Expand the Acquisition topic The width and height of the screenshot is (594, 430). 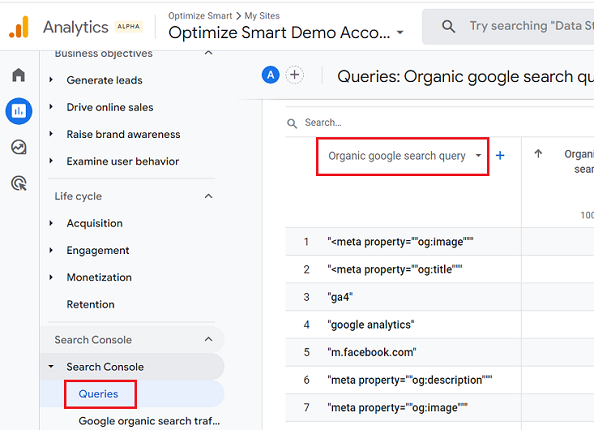click(x=51, y=223)
